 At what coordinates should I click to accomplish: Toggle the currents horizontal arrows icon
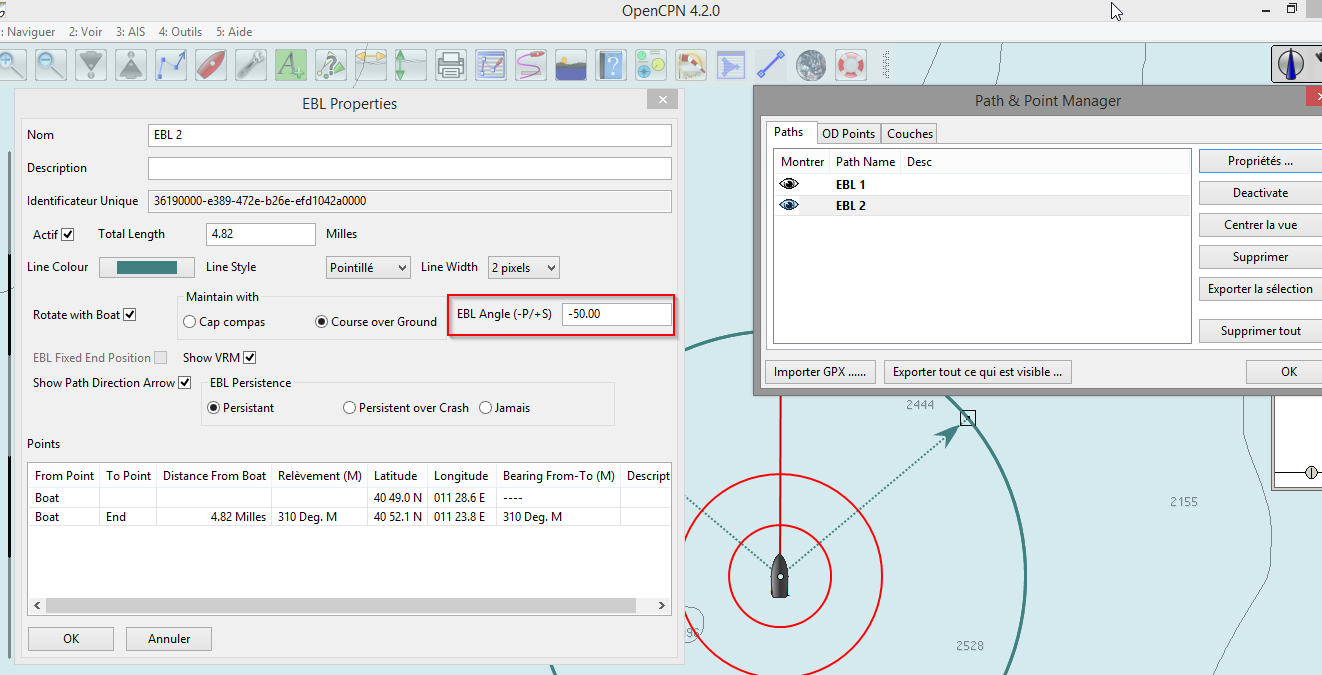tap(371, 65)
